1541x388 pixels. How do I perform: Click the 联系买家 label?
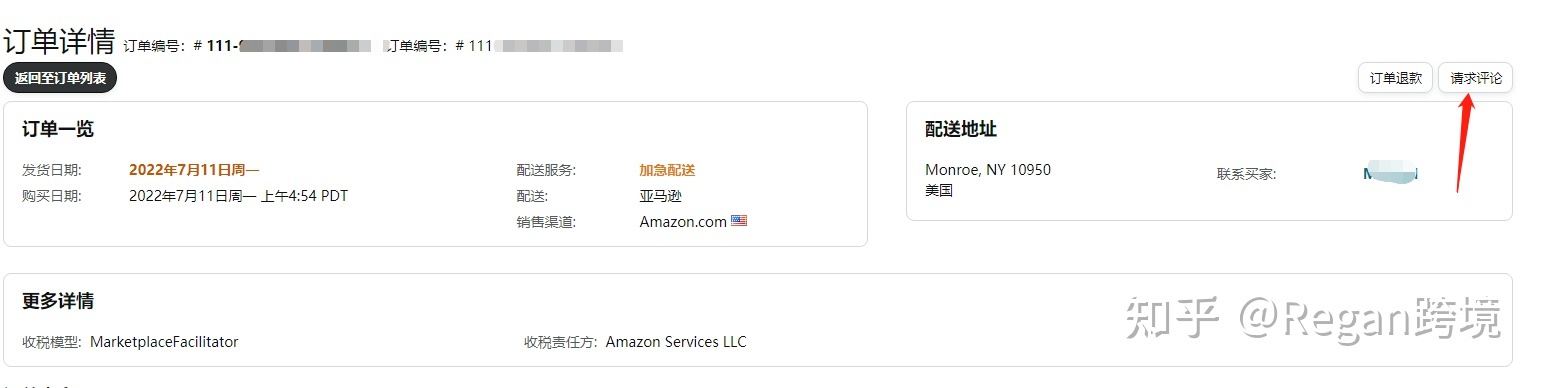[1246, 174]
